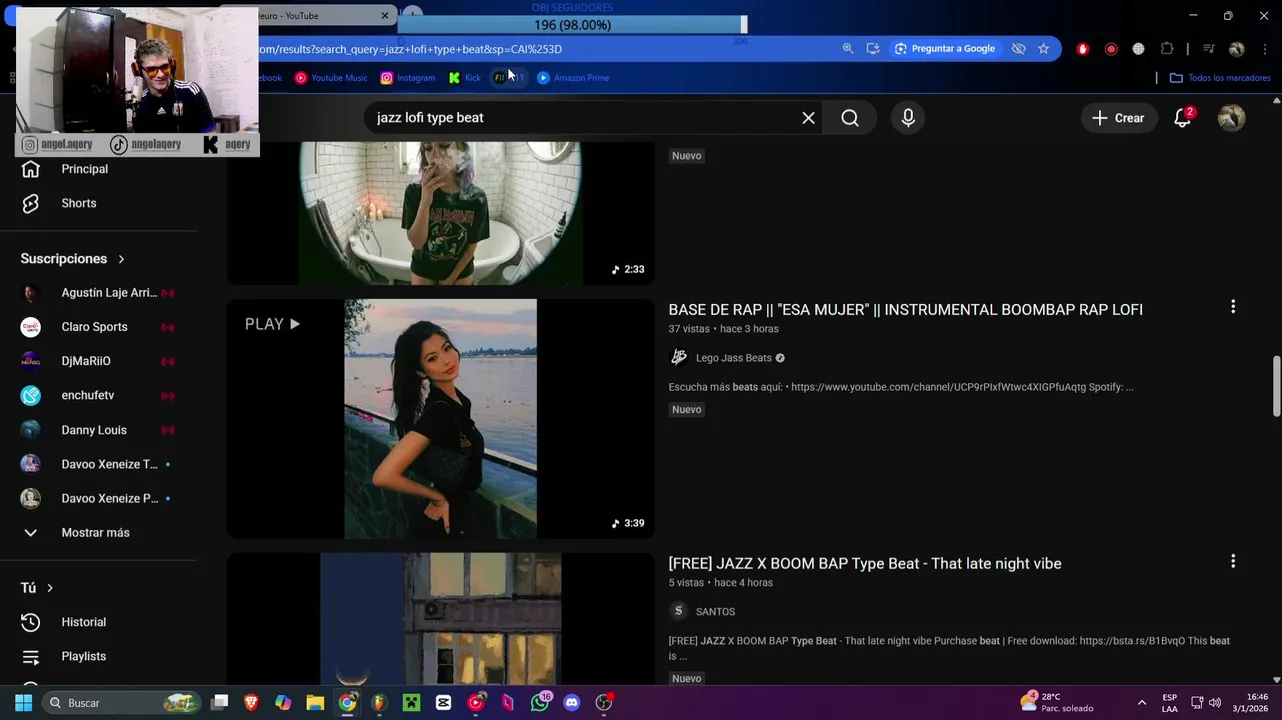Open Brave browser from the taskbar

(x=251, y=703)
